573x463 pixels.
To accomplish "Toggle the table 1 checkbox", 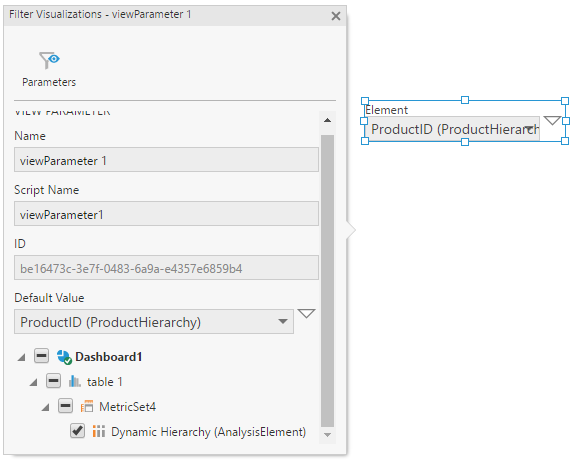I will coord(53,381).
